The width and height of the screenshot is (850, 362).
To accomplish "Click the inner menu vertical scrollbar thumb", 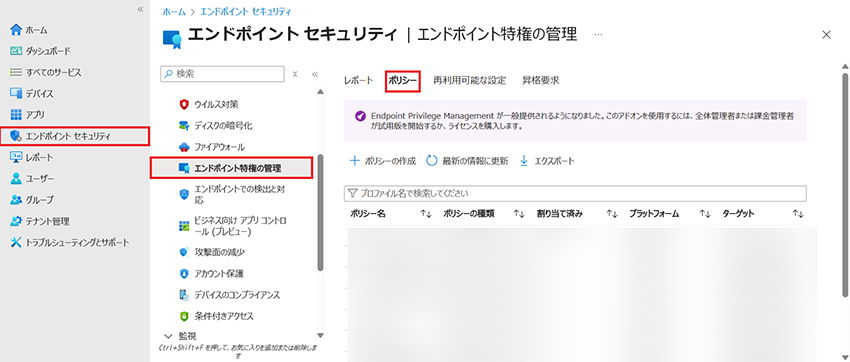I will click(x=320, y=212).
